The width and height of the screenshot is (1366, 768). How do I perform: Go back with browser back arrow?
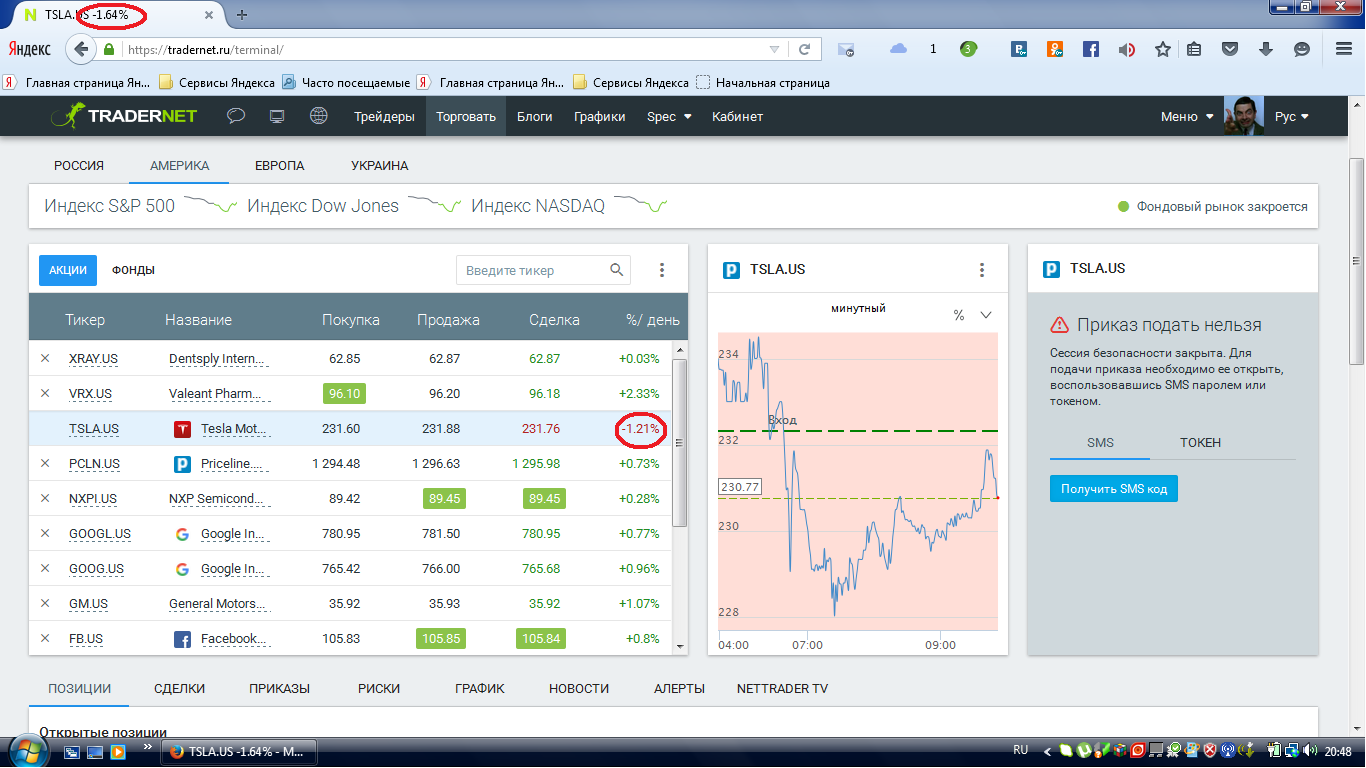[81, 49]
